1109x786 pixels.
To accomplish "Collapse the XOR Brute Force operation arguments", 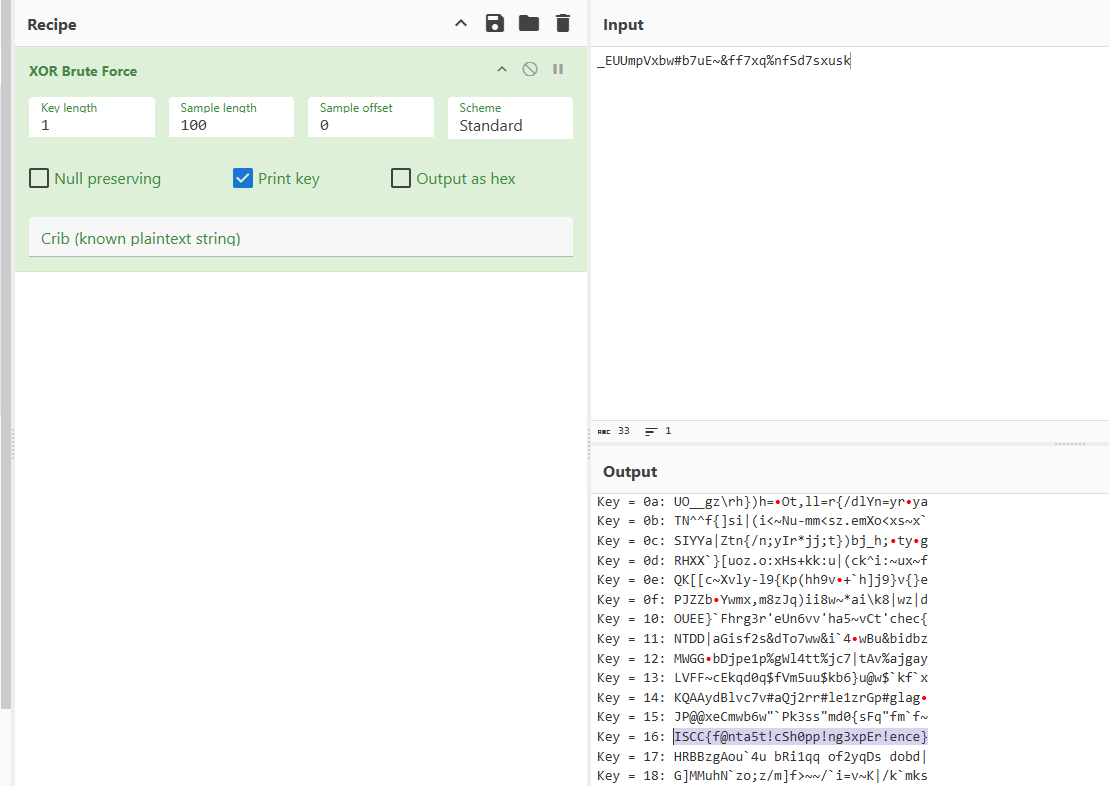I will click(502, 70).
